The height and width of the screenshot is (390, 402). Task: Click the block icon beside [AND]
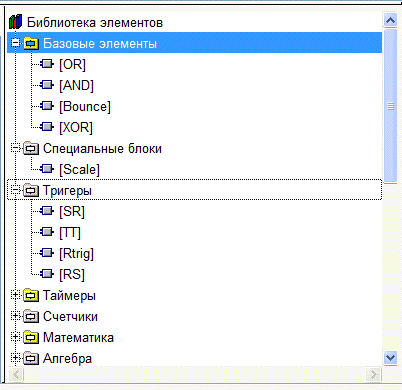(x=47, y=85)
